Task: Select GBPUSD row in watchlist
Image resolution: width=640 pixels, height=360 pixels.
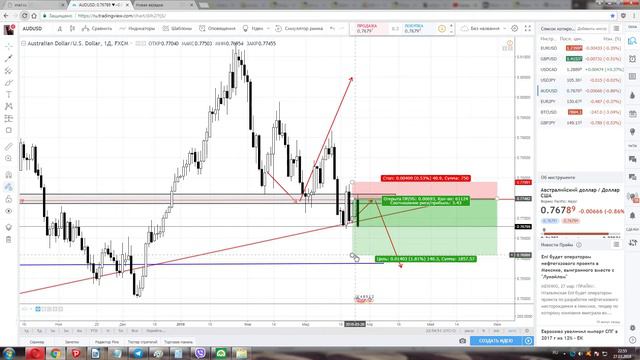Action: [580, 59]
